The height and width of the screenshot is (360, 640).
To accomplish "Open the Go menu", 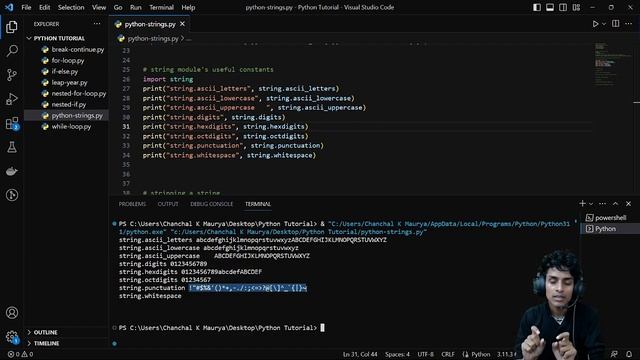I will 118,7.
